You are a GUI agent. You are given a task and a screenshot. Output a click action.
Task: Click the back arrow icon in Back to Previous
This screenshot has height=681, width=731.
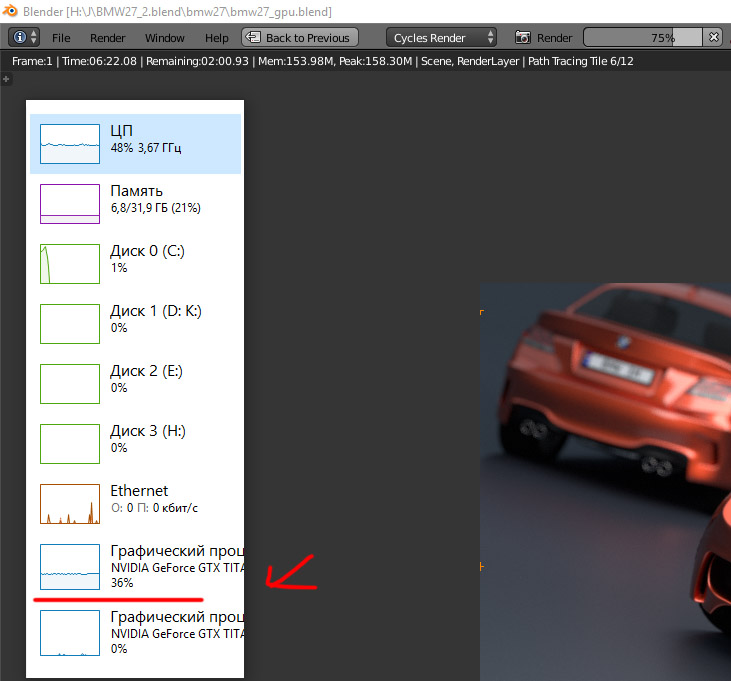point(253,37)
